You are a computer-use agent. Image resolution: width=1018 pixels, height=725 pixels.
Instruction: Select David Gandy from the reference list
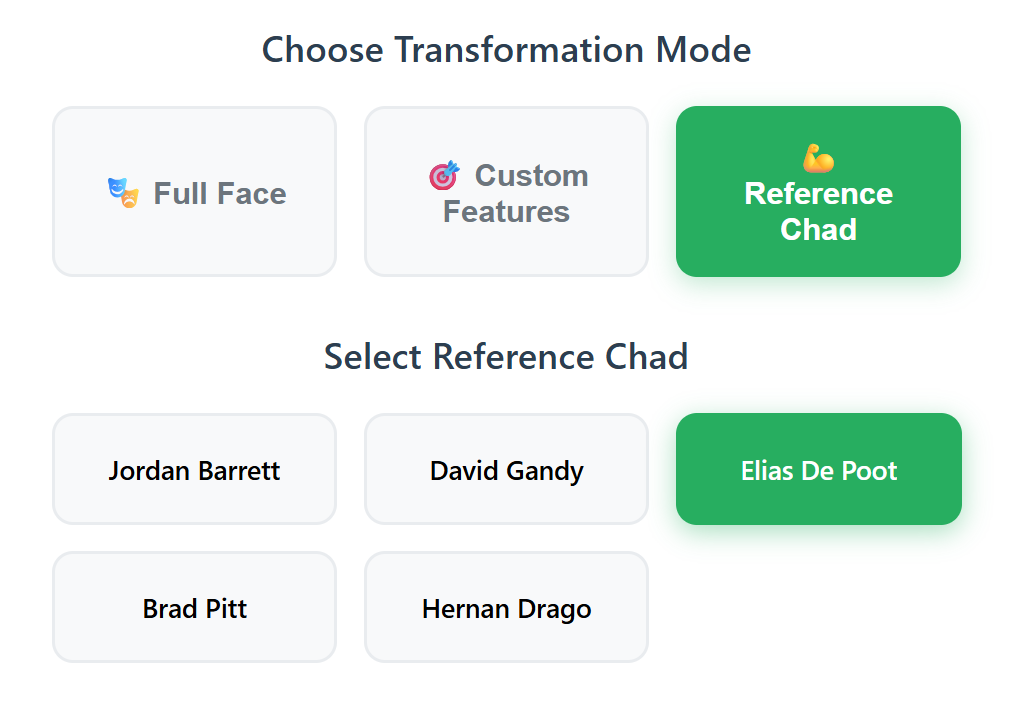[x=506, y=469]
